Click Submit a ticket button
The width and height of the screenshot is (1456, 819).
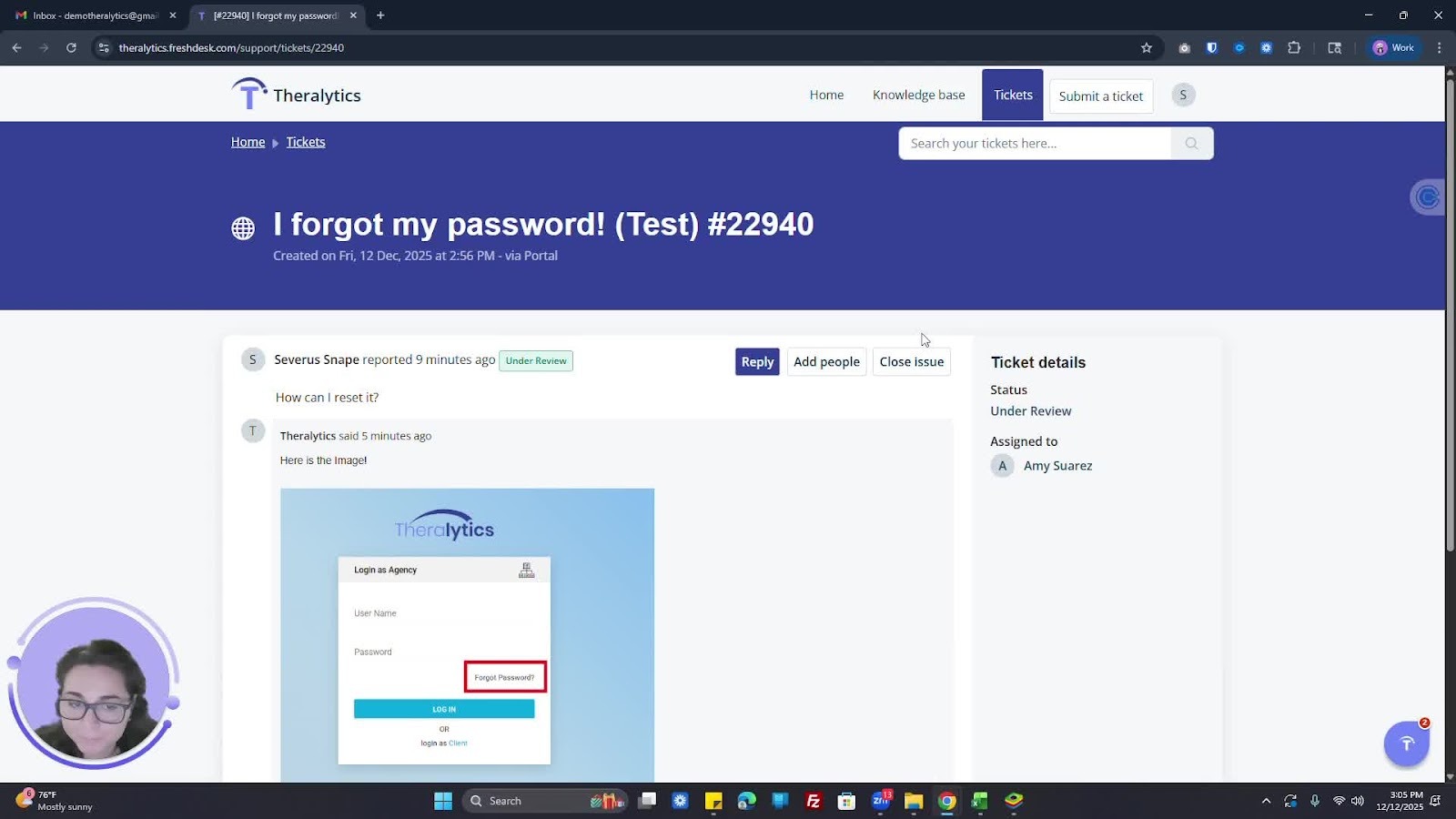(1101, 96)
